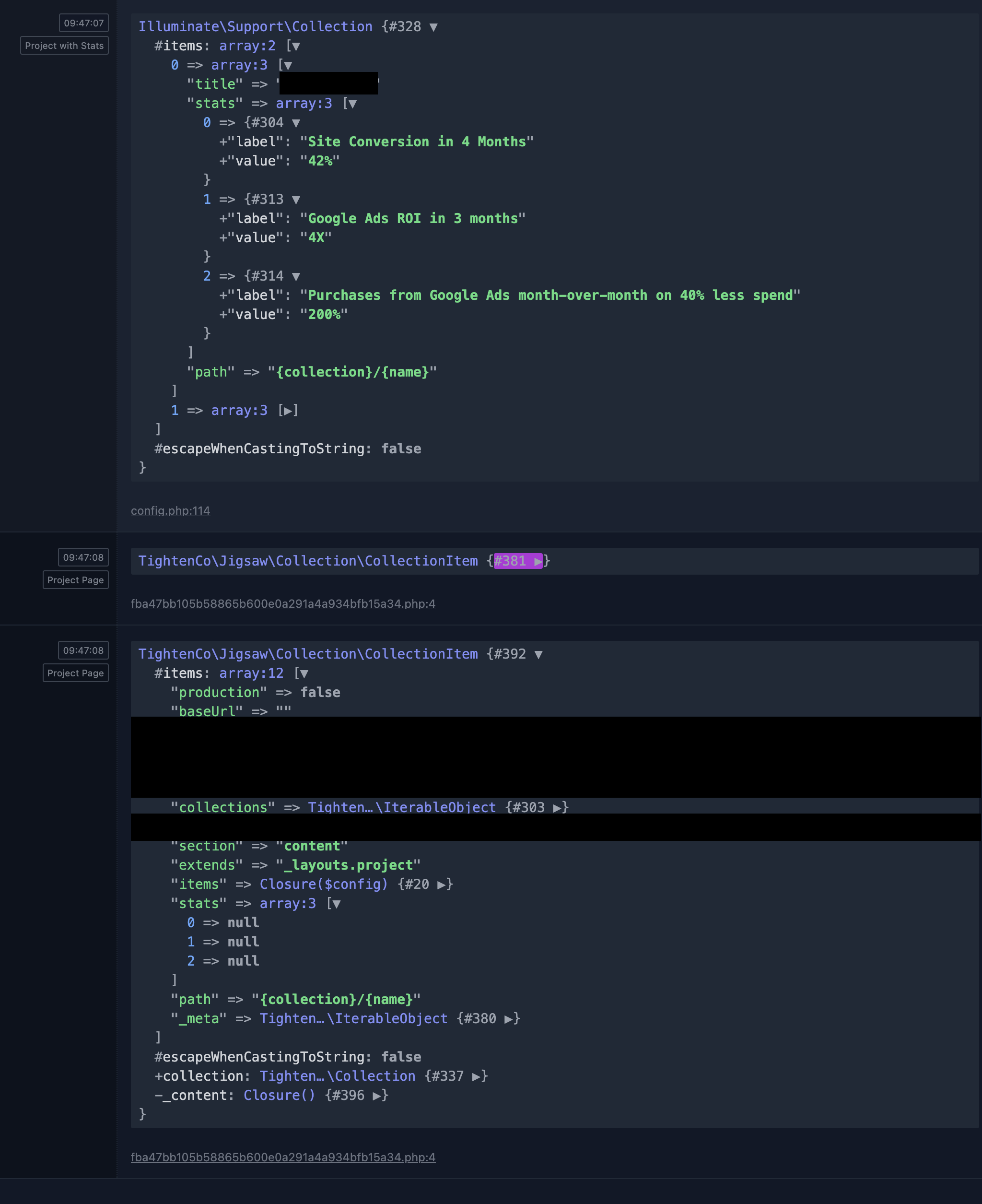982x1204 pixels.
Task: Click the "production" => false line
Action: tap(256, 693)
